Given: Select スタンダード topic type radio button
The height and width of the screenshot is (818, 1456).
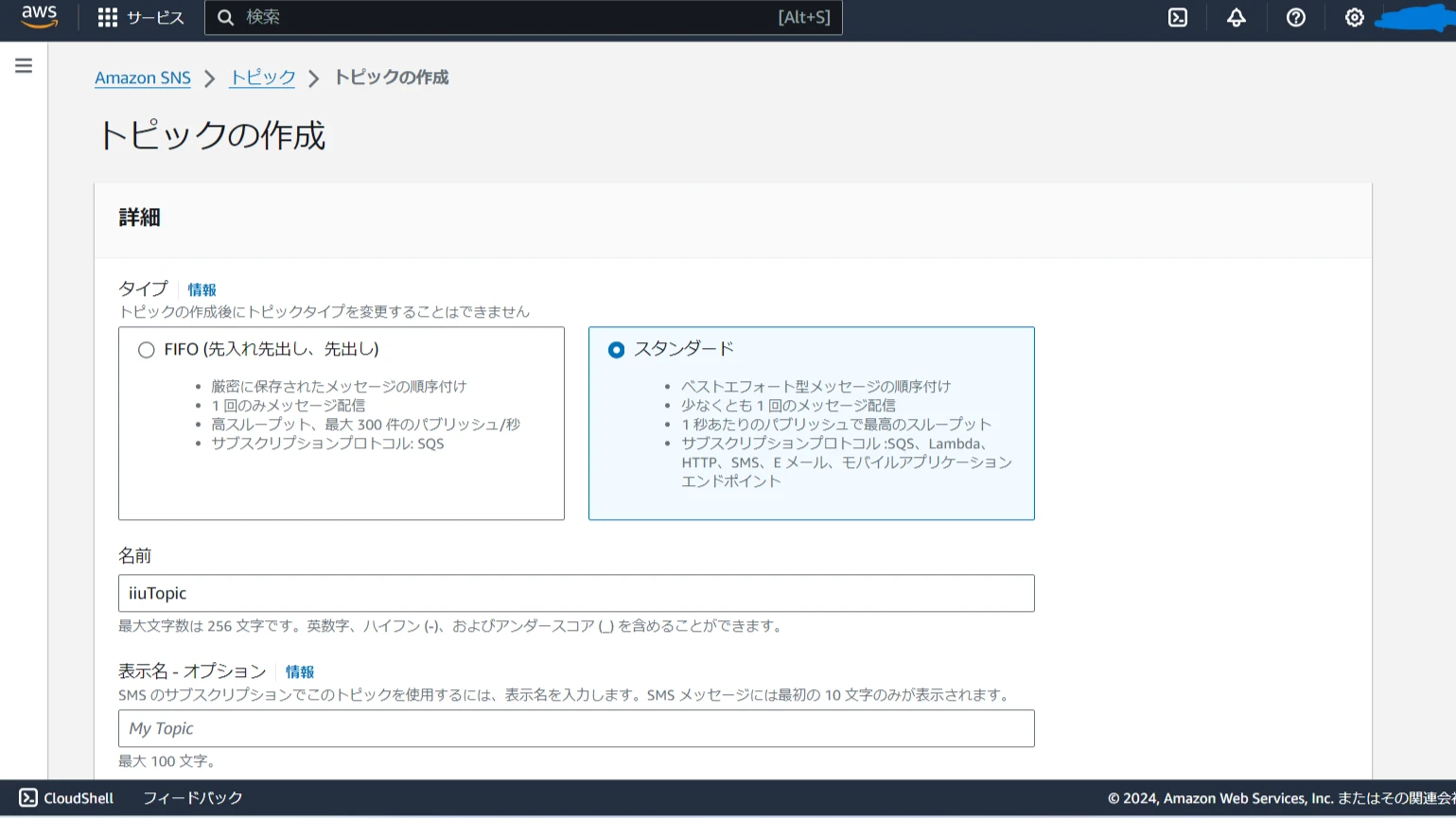Looking at the screenshot, I should [x=616, y=350].
